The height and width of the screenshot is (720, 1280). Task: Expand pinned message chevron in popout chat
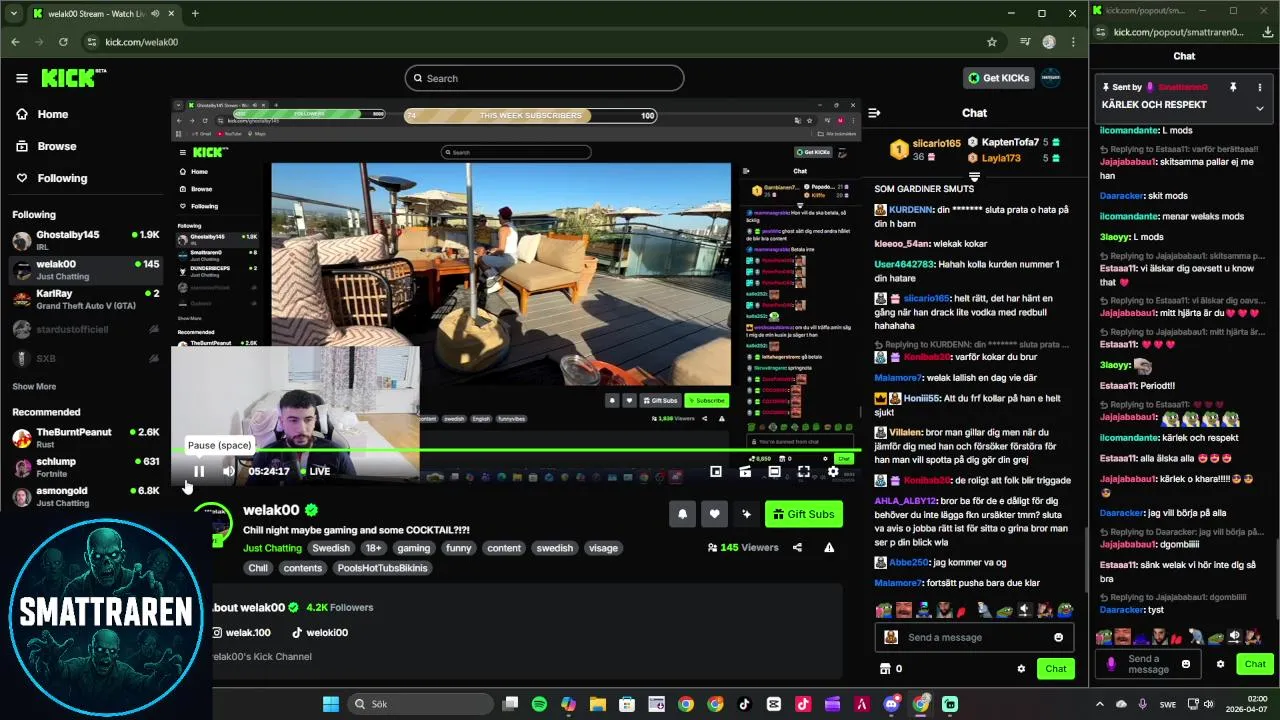tap(1260, 108)
